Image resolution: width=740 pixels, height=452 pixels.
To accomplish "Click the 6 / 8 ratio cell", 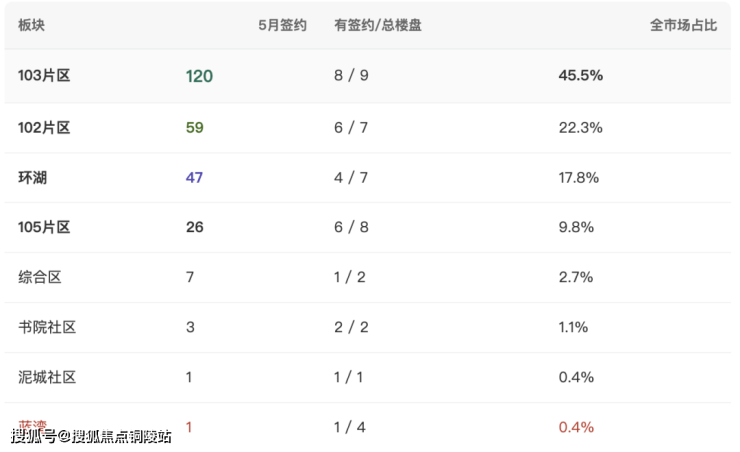I will (x=351, y=227).
